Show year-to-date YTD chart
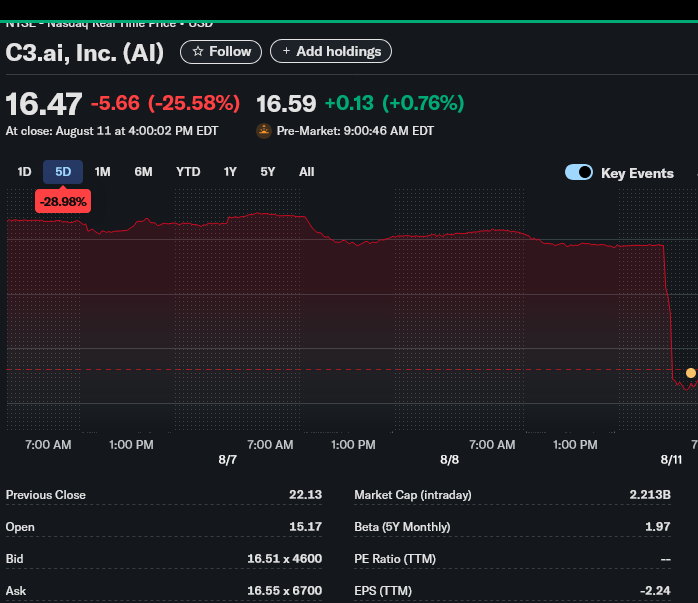The height and width of the screenshot is (603, 698). coord(188,172)
